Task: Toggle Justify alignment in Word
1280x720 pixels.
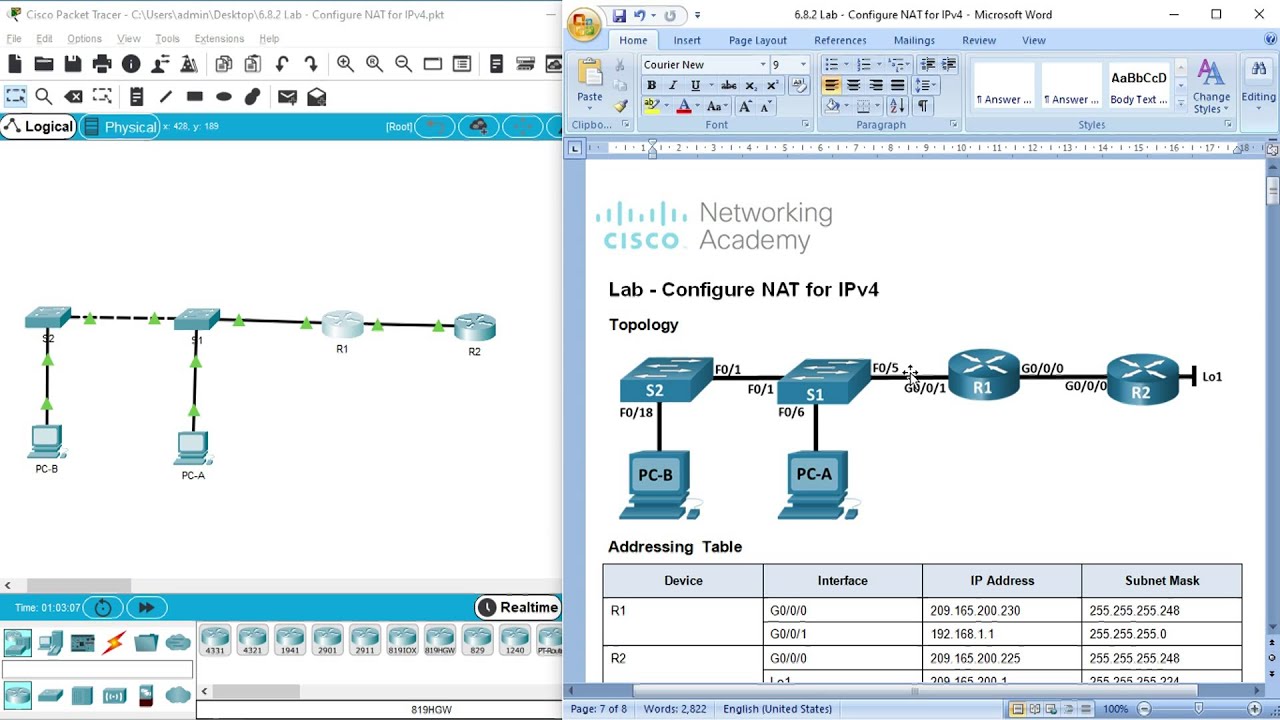Action: coord(897,86)
